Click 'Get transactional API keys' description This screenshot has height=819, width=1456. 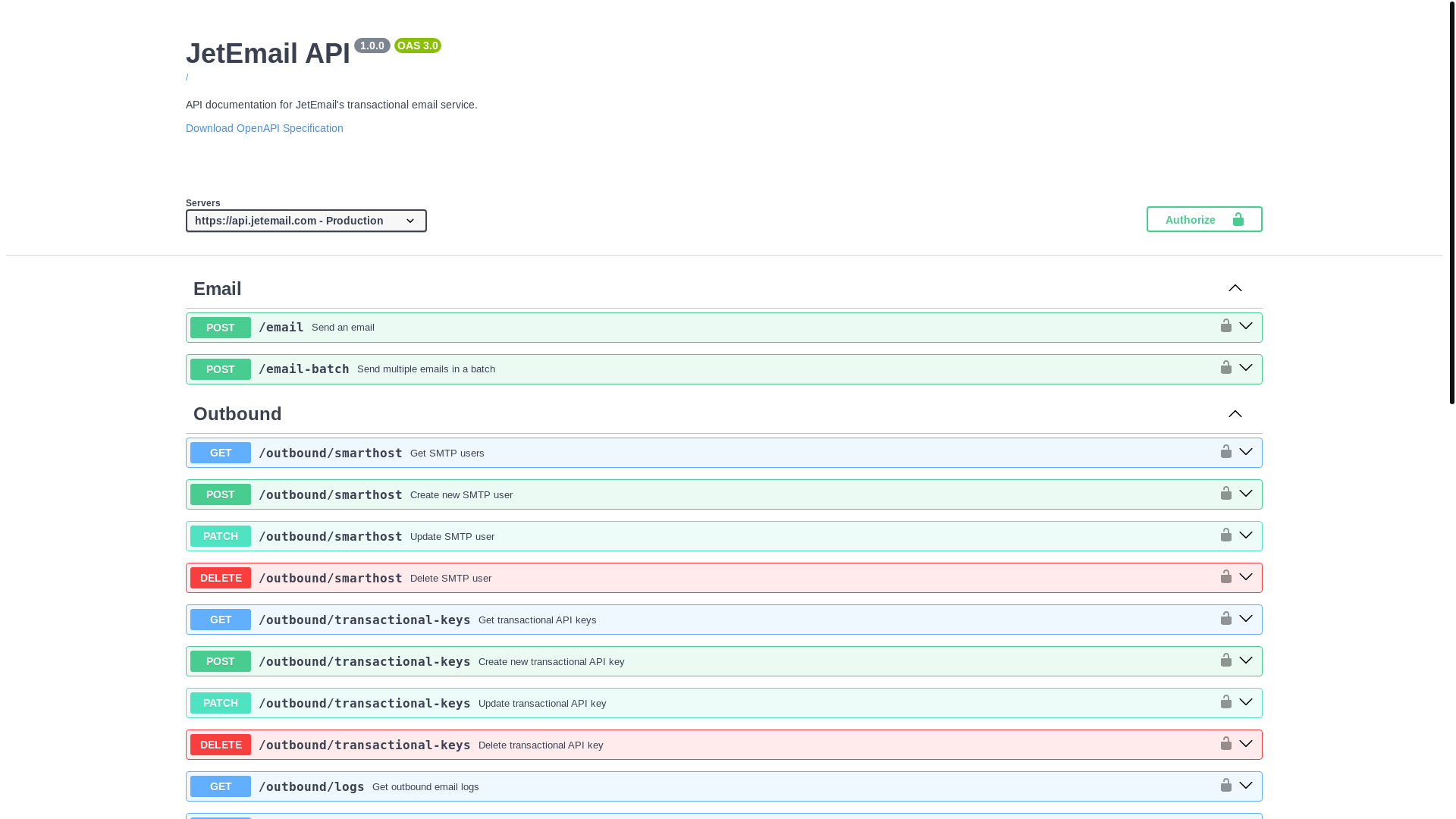tap(538, 620)
